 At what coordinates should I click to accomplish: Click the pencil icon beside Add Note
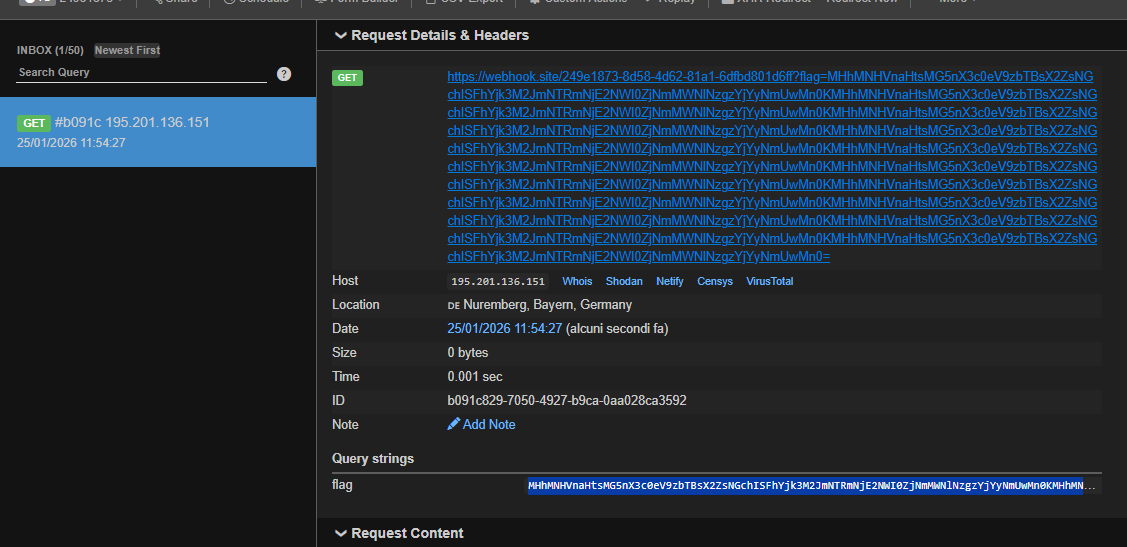coord(454,425)
